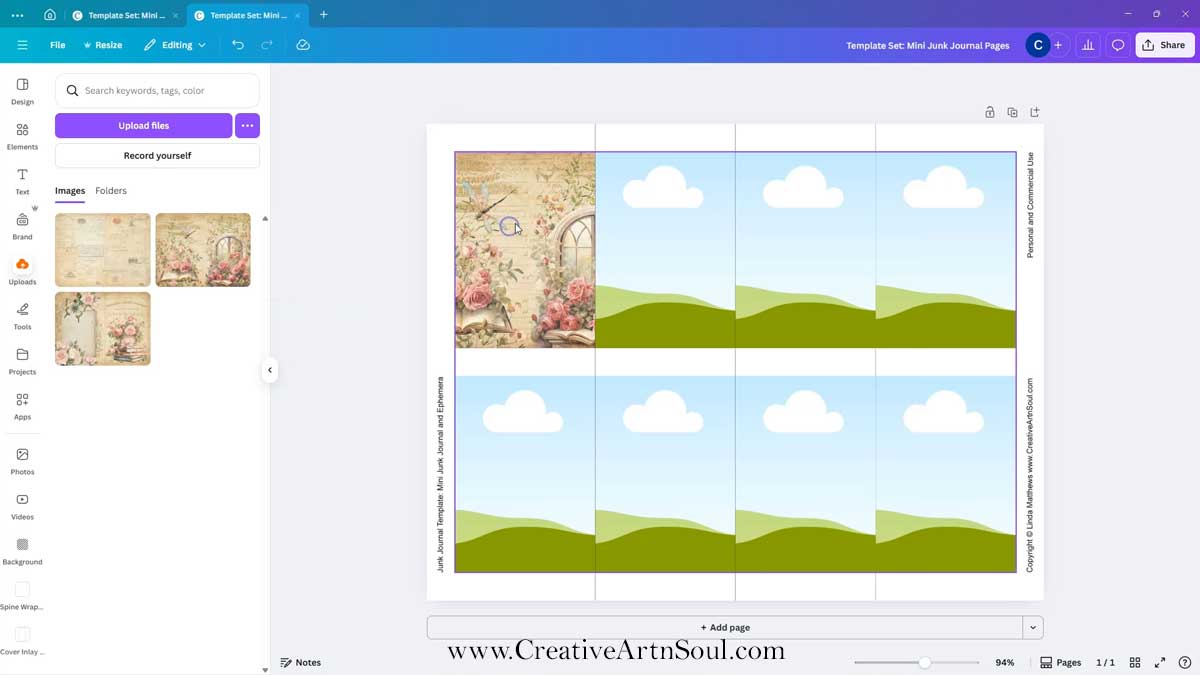Image resolution: width=1200 pixels, height=675 pixels.
Task: Lock the page using padlock icon
Action: (x=990, y=113)
